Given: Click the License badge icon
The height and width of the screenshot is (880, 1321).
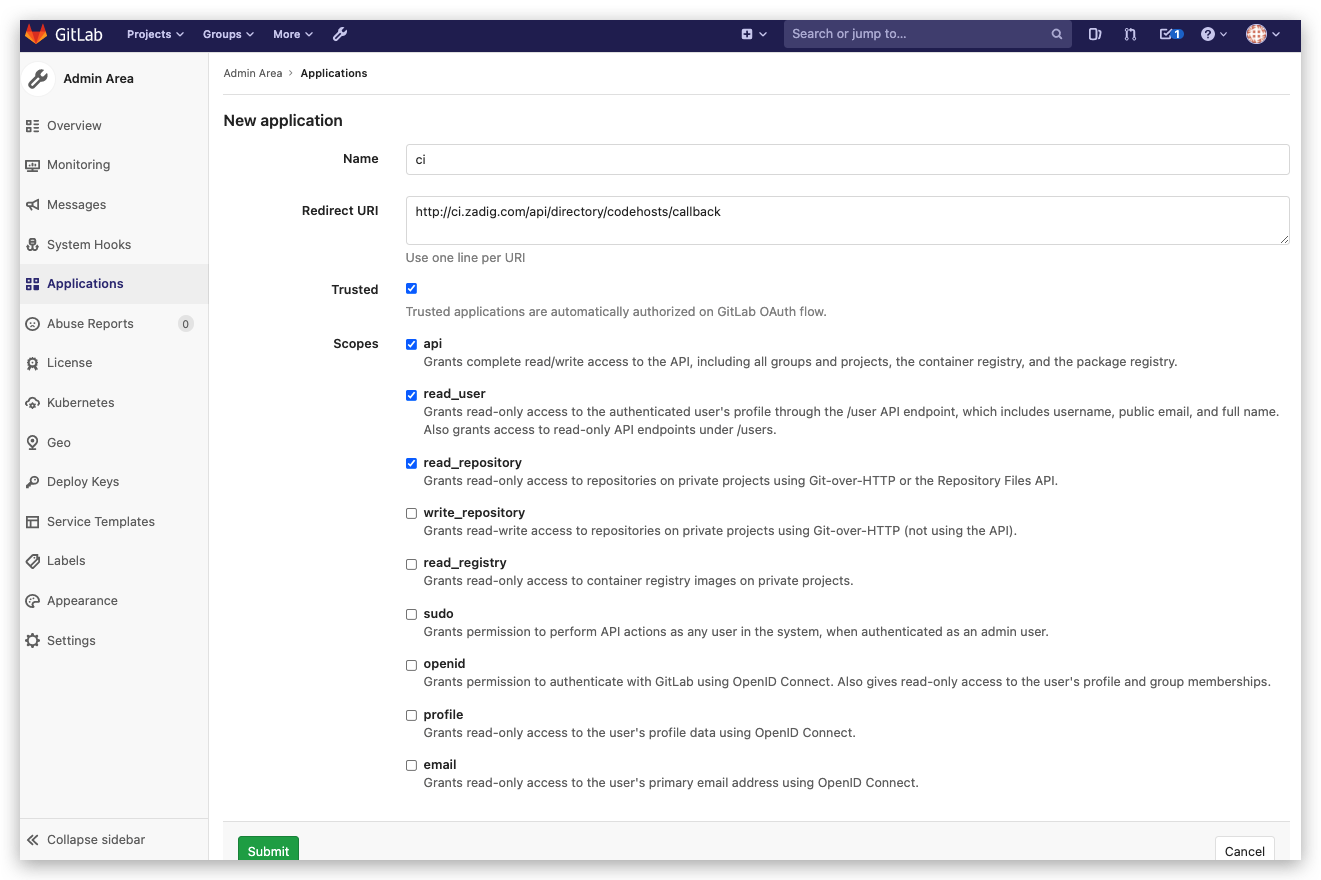Looking at the screenshot, I should click(32, 363).
